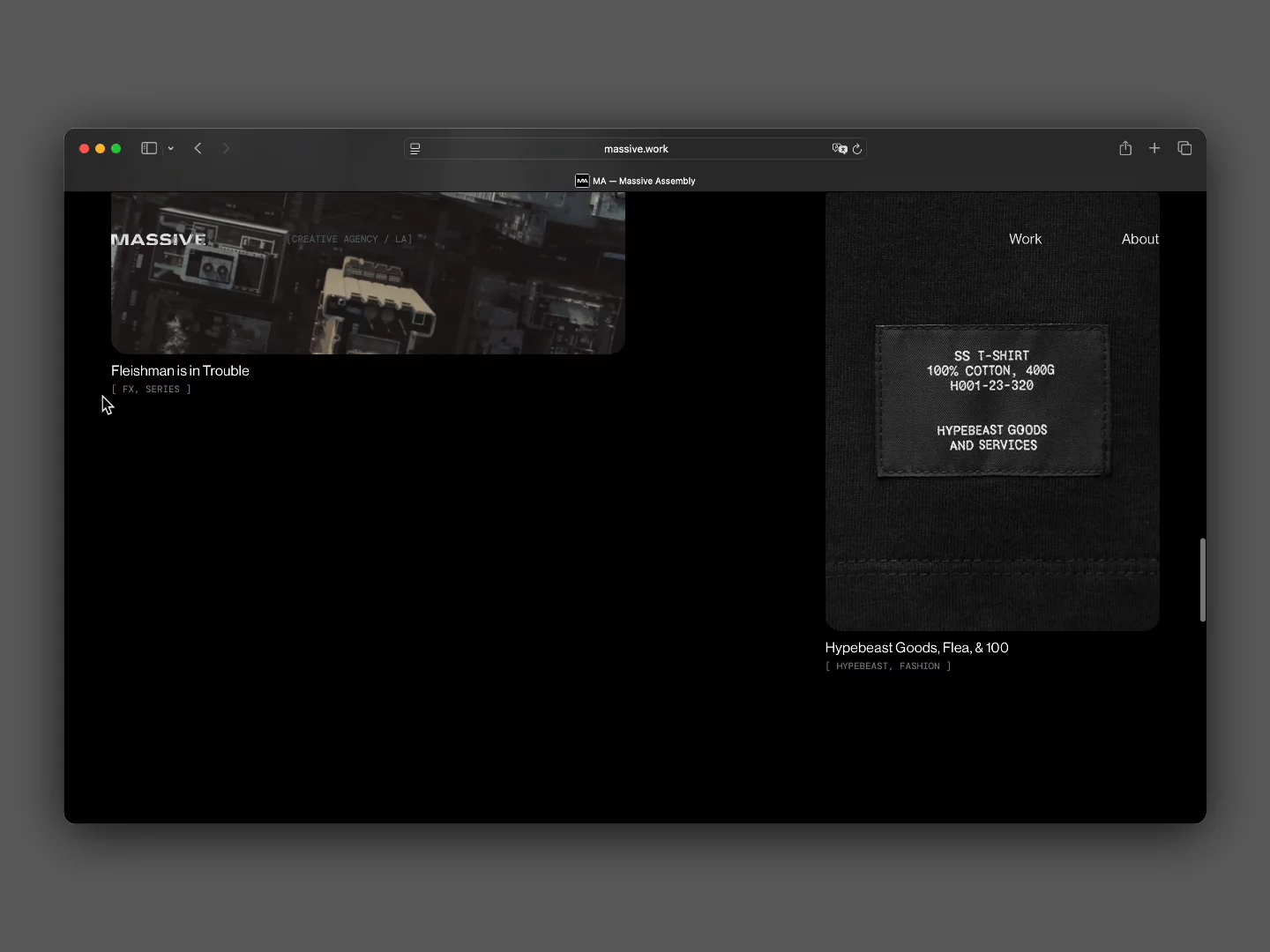Close the Safari window

click(x=85, y=149)
